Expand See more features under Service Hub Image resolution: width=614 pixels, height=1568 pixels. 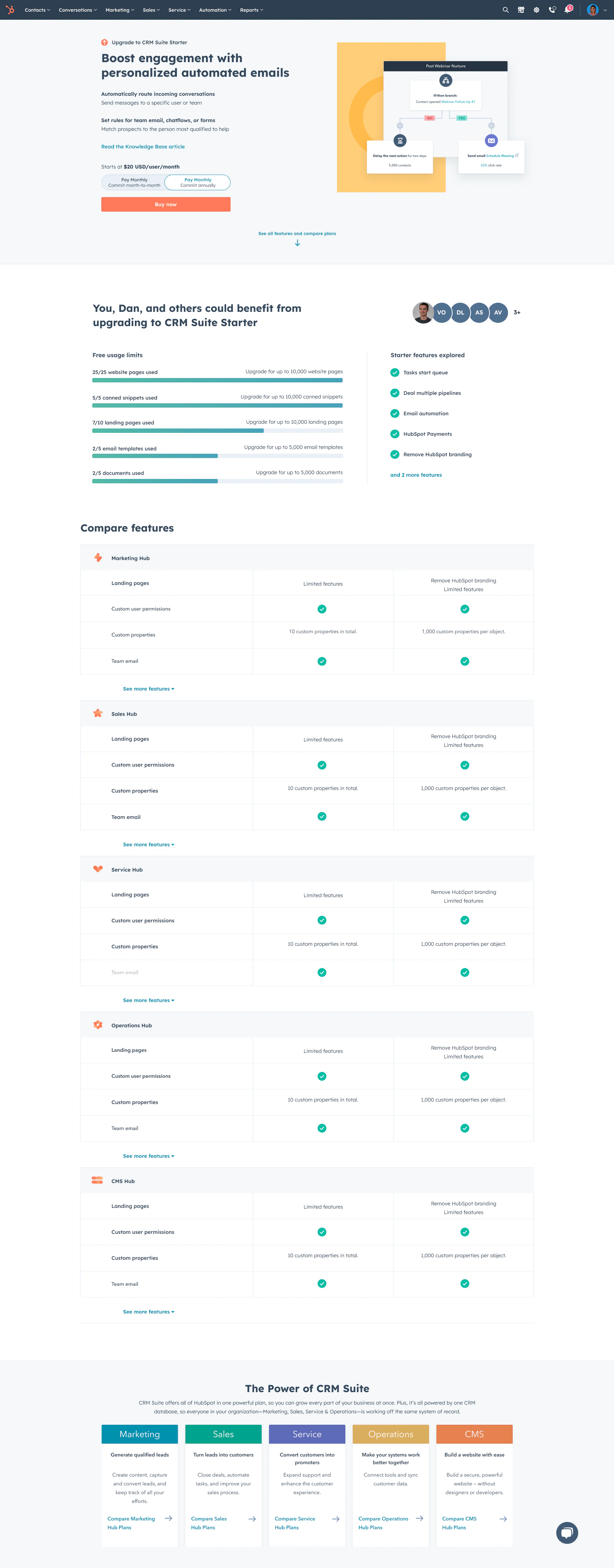click(148, 1000)
